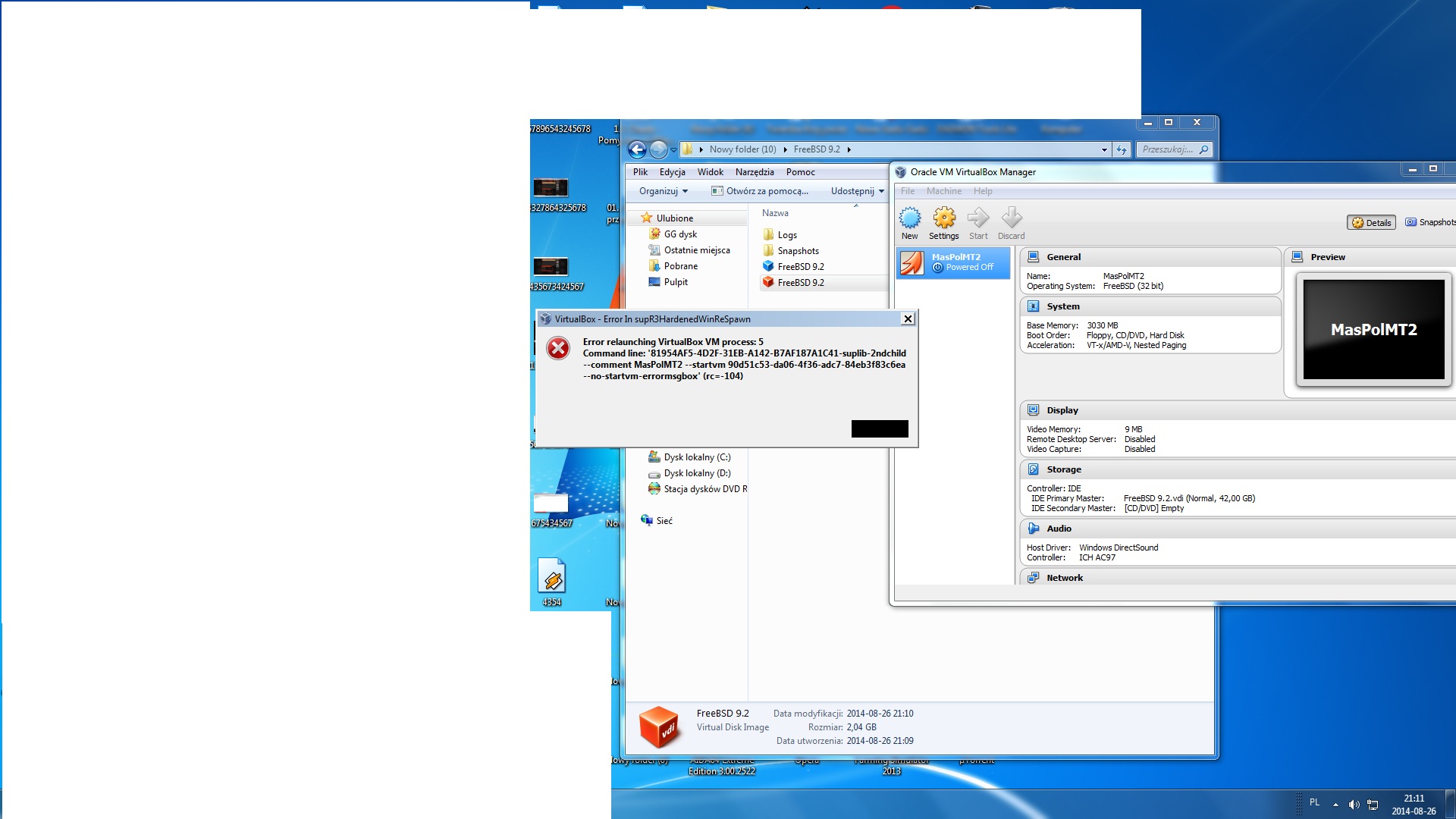The width and height of the screenshot is (1456, 819).
Task: Open the Udostępnij dropdown
Action: click(858, 191)
